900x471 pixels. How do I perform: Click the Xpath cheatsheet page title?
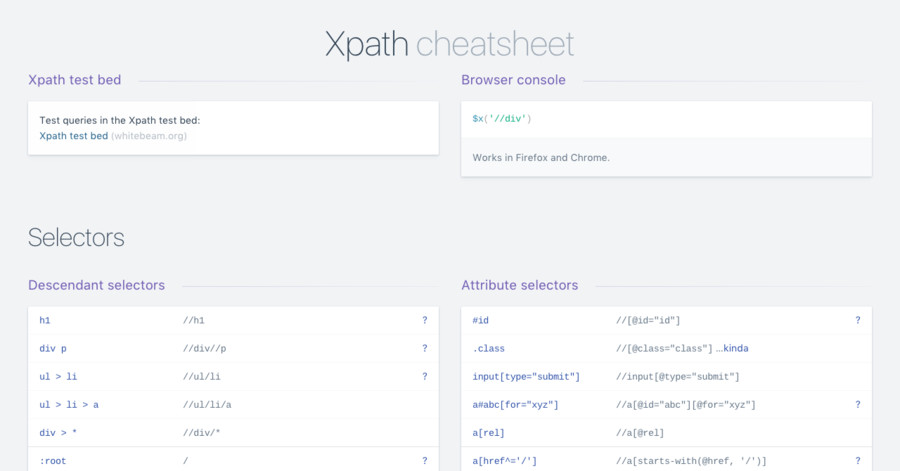pyautogui.click(x=449, y=44)
